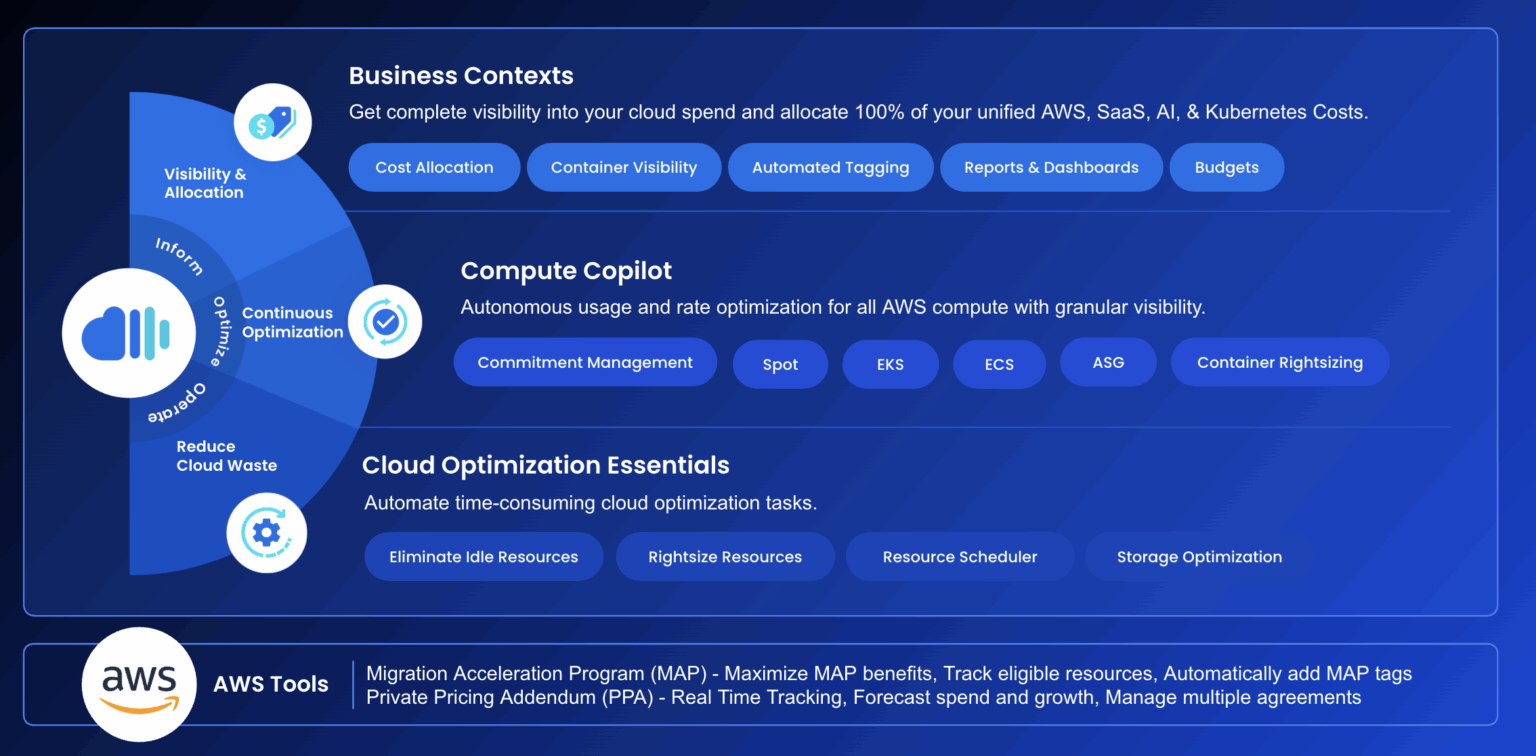Open Reports & Dashboards
Screen dimensions: 1536x756
1051,167
